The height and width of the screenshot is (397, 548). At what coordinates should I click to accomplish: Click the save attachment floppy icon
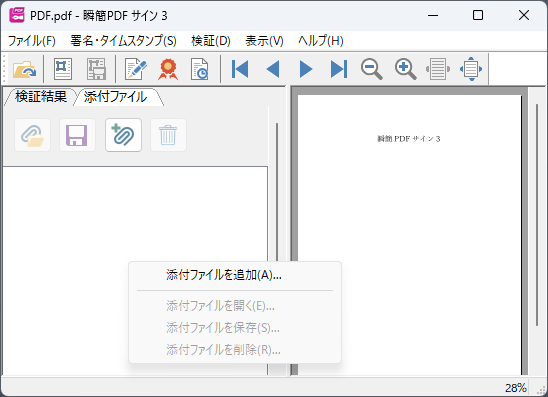[77, 135]
